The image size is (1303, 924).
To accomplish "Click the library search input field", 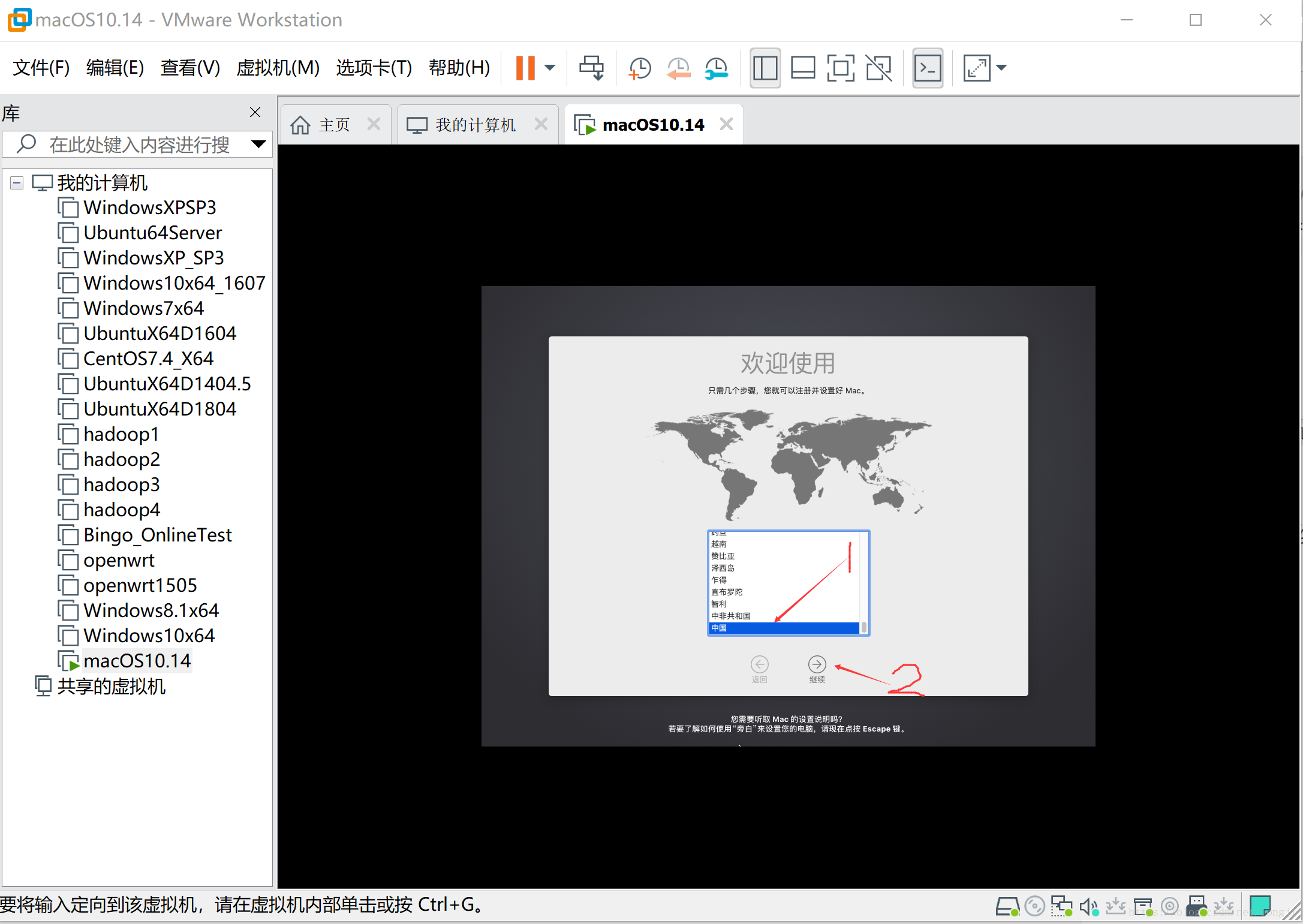I will [x=138, y=145].
